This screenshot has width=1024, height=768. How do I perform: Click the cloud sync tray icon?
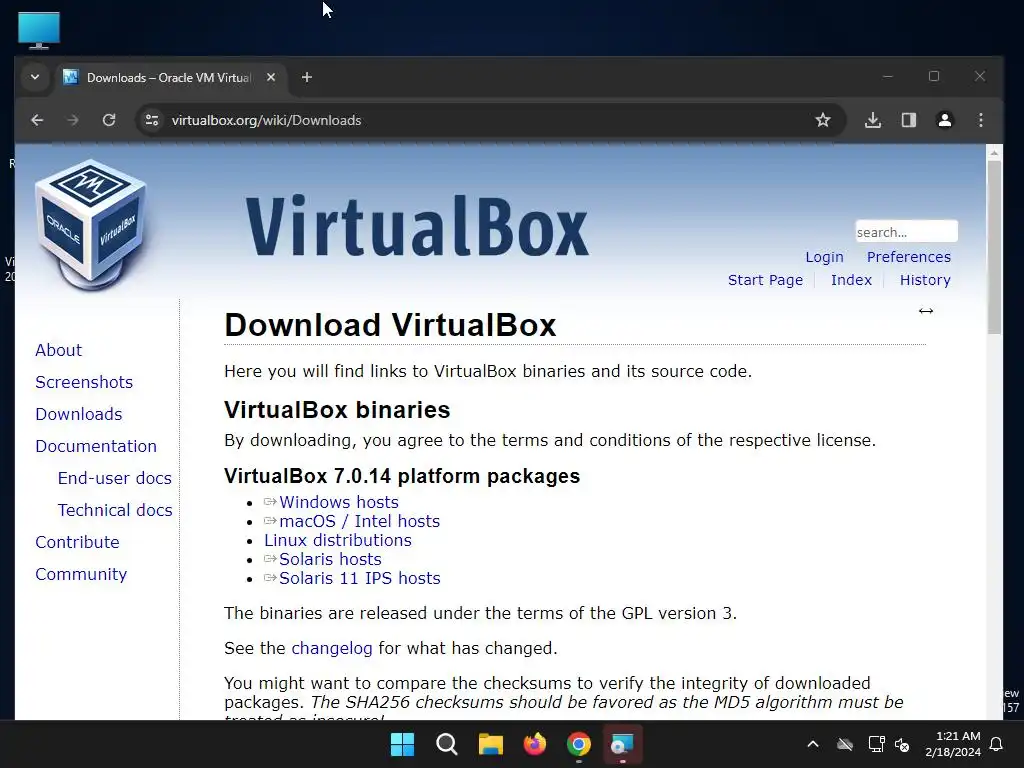[845, 744]
